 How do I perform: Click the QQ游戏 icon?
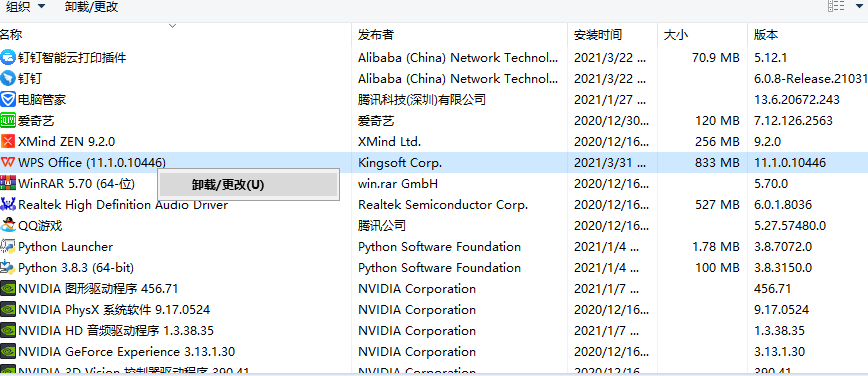pos(8,225)
